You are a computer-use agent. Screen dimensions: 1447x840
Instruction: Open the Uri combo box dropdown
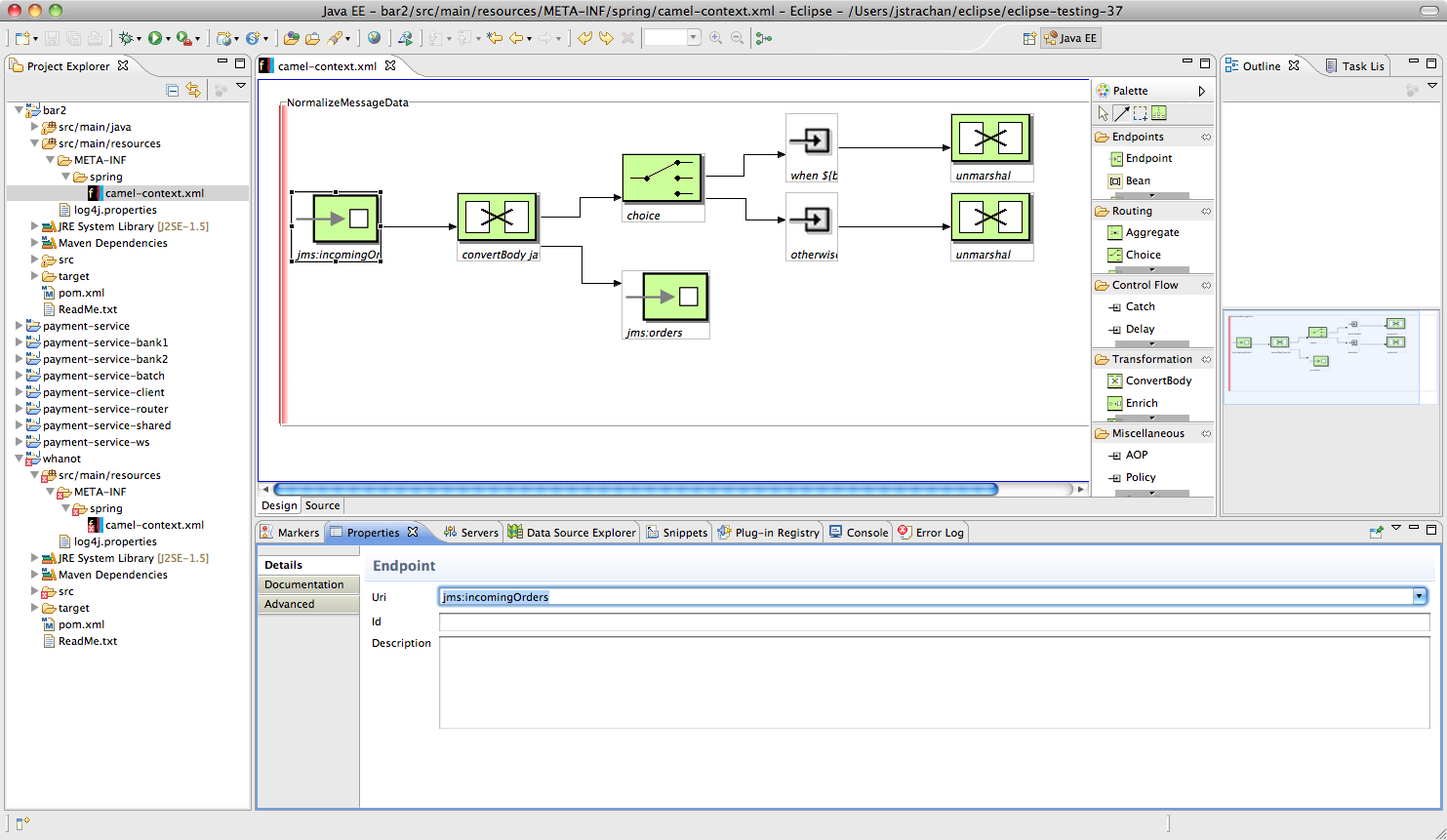[1420, 596]
